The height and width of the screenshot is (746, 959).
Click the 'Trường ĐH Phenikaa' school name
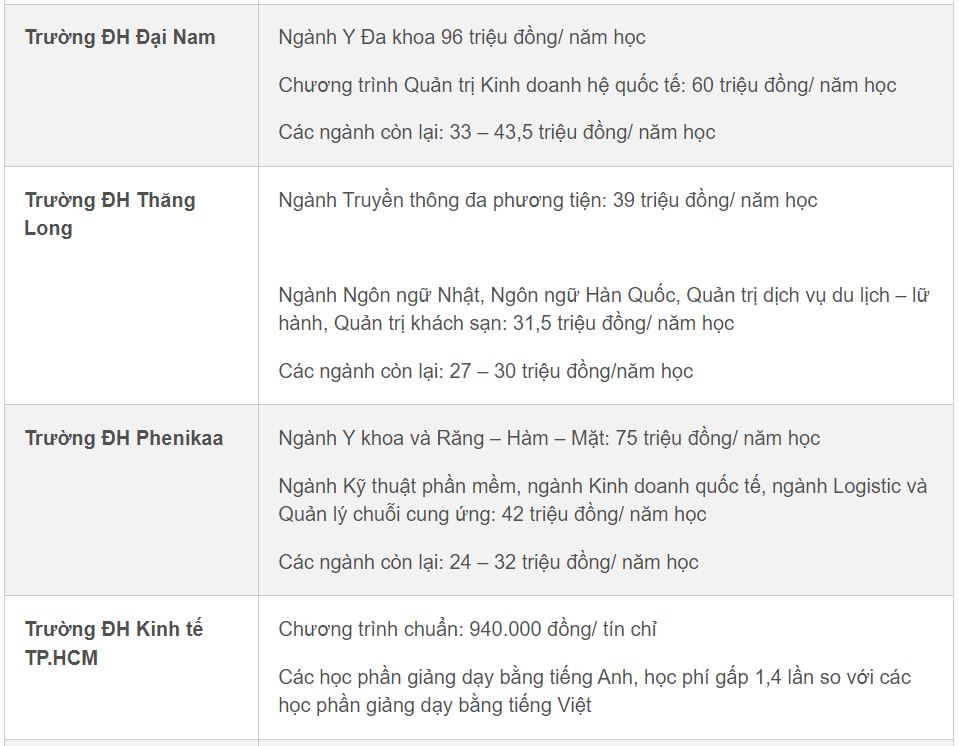click(x=124, y=439)
